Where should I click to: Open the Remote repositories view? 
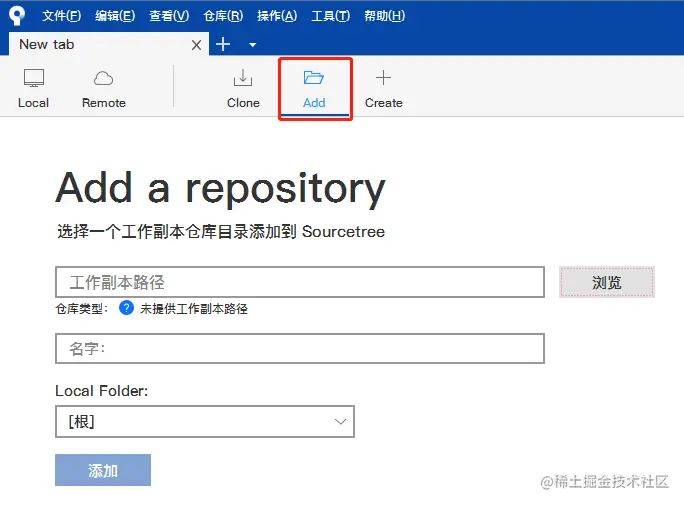point(104,89)
